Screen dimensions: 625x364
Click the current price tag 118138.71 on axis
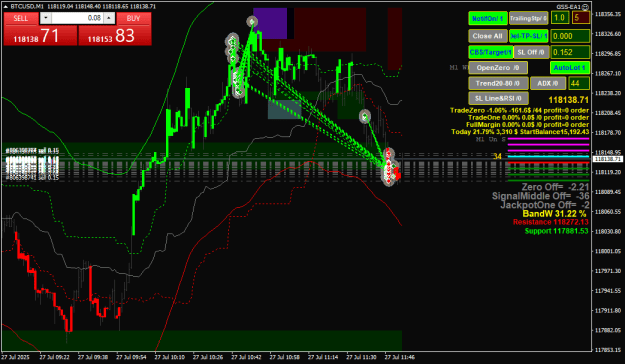(607, 159)
